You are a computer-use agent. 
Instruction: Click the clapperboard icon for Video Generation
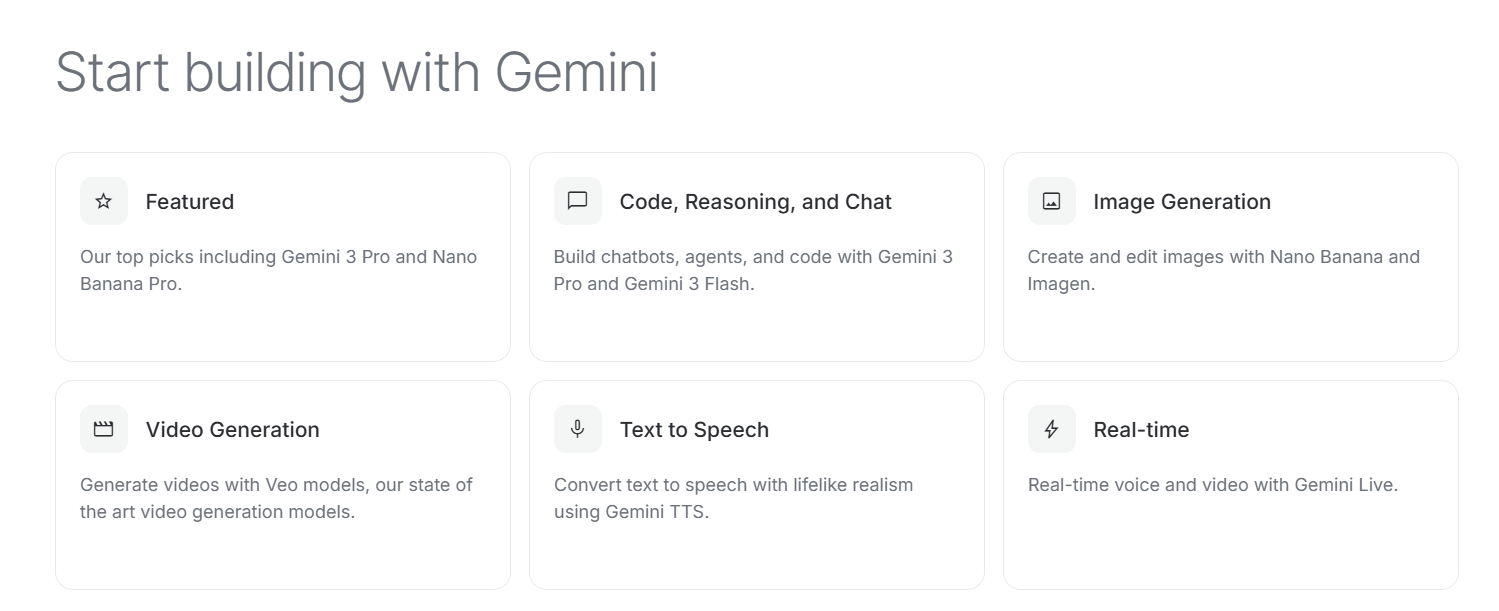104,429
